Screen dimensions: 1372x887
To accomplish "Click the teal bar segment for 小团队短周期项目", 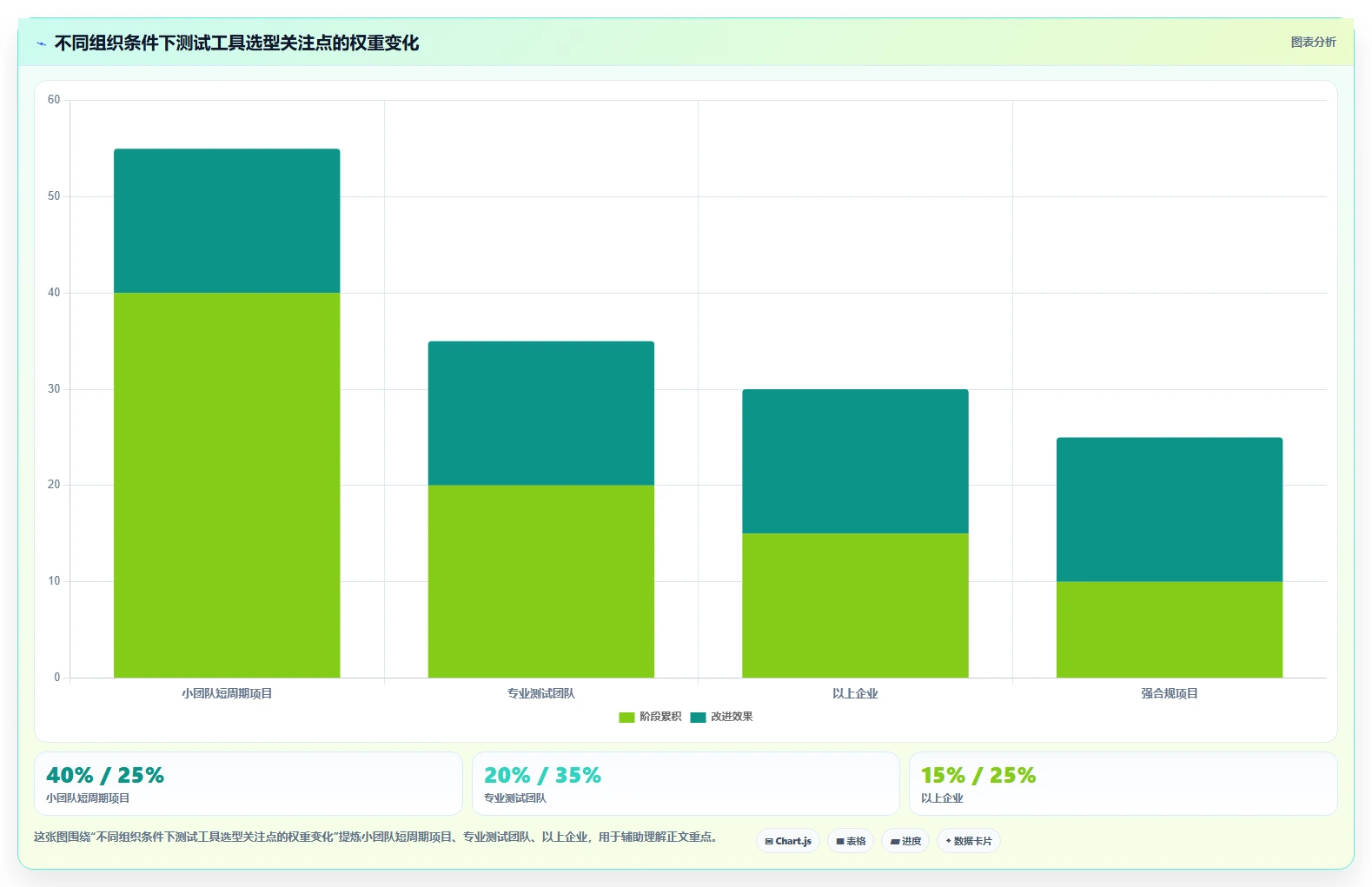I will (x=227, y=221).
